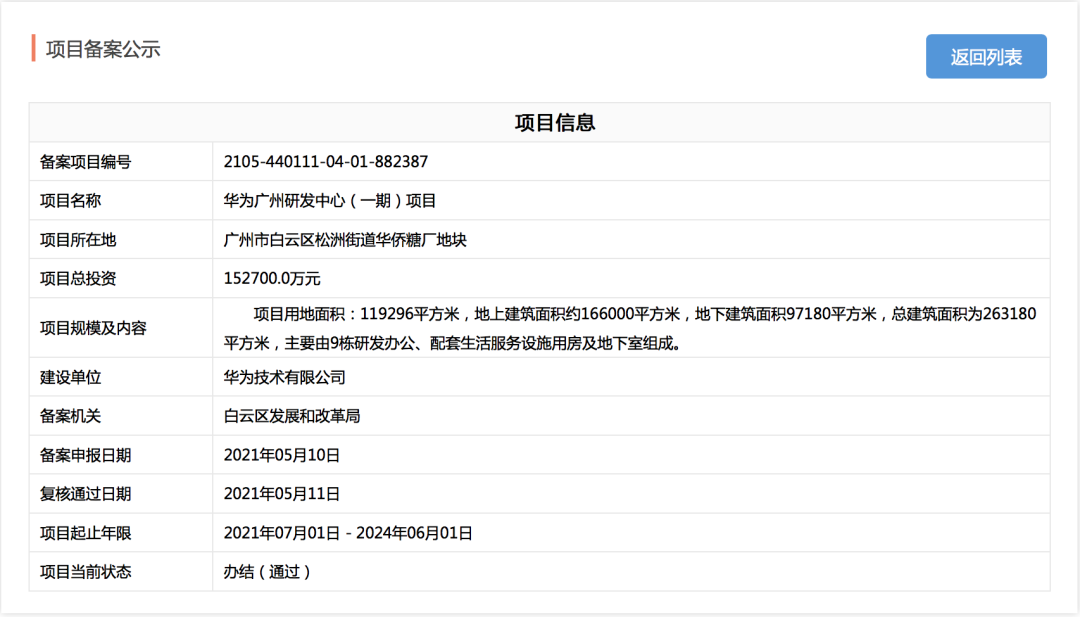Click project name 华为广州研发中心（一期）项目
Viewport: 1080px width, 617px height.
[330, 201]
